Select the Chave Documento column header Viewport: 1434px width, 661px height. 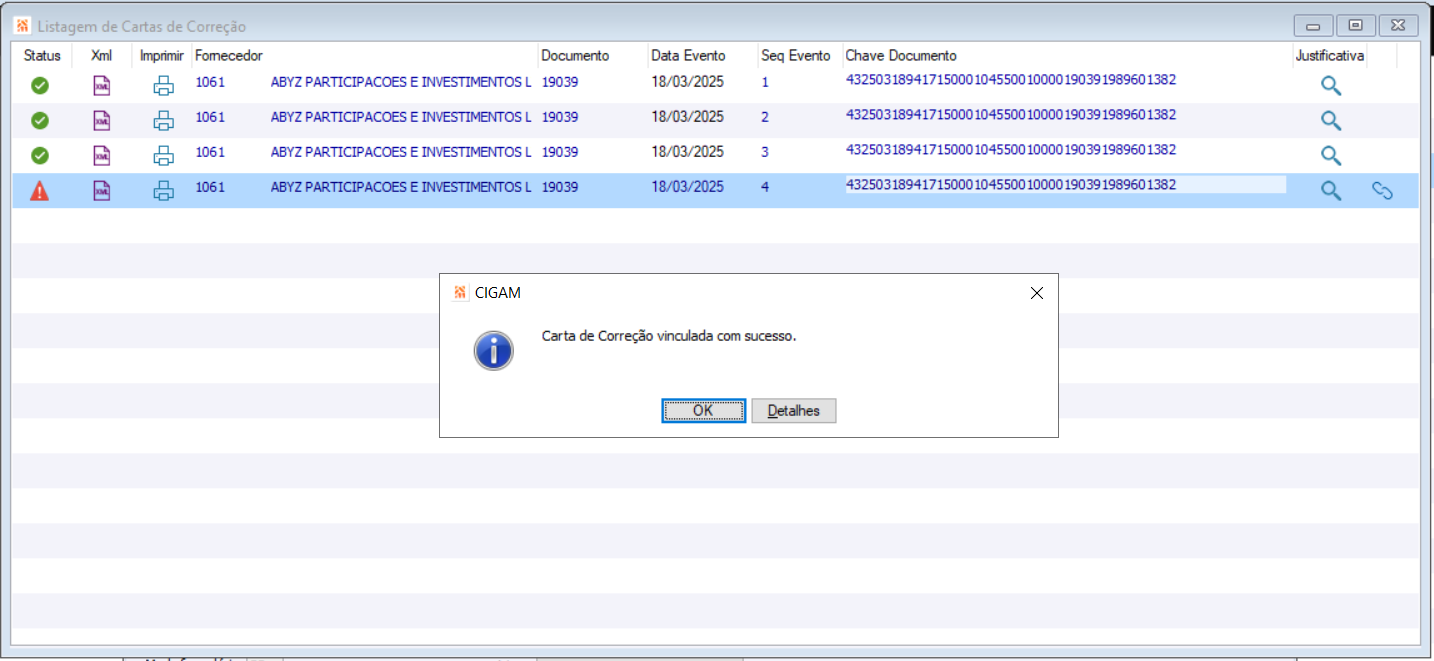tap(901, 56)
